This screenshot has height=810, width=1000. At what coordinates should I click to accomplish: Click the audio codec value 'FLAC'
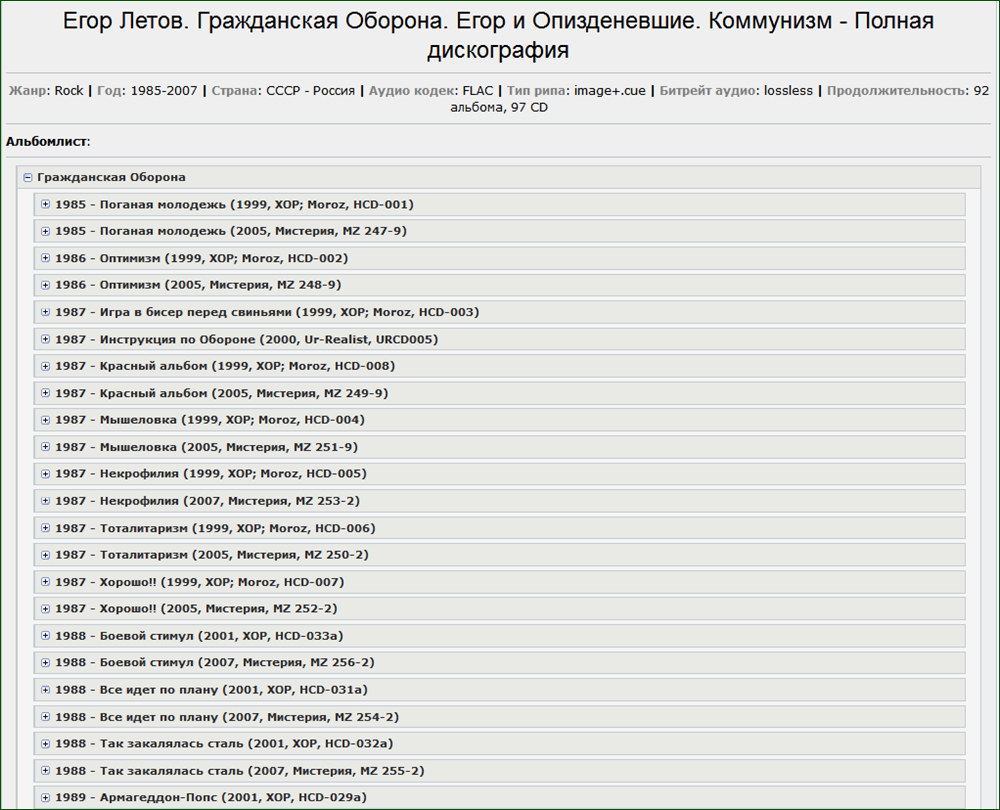click(478, 91)
